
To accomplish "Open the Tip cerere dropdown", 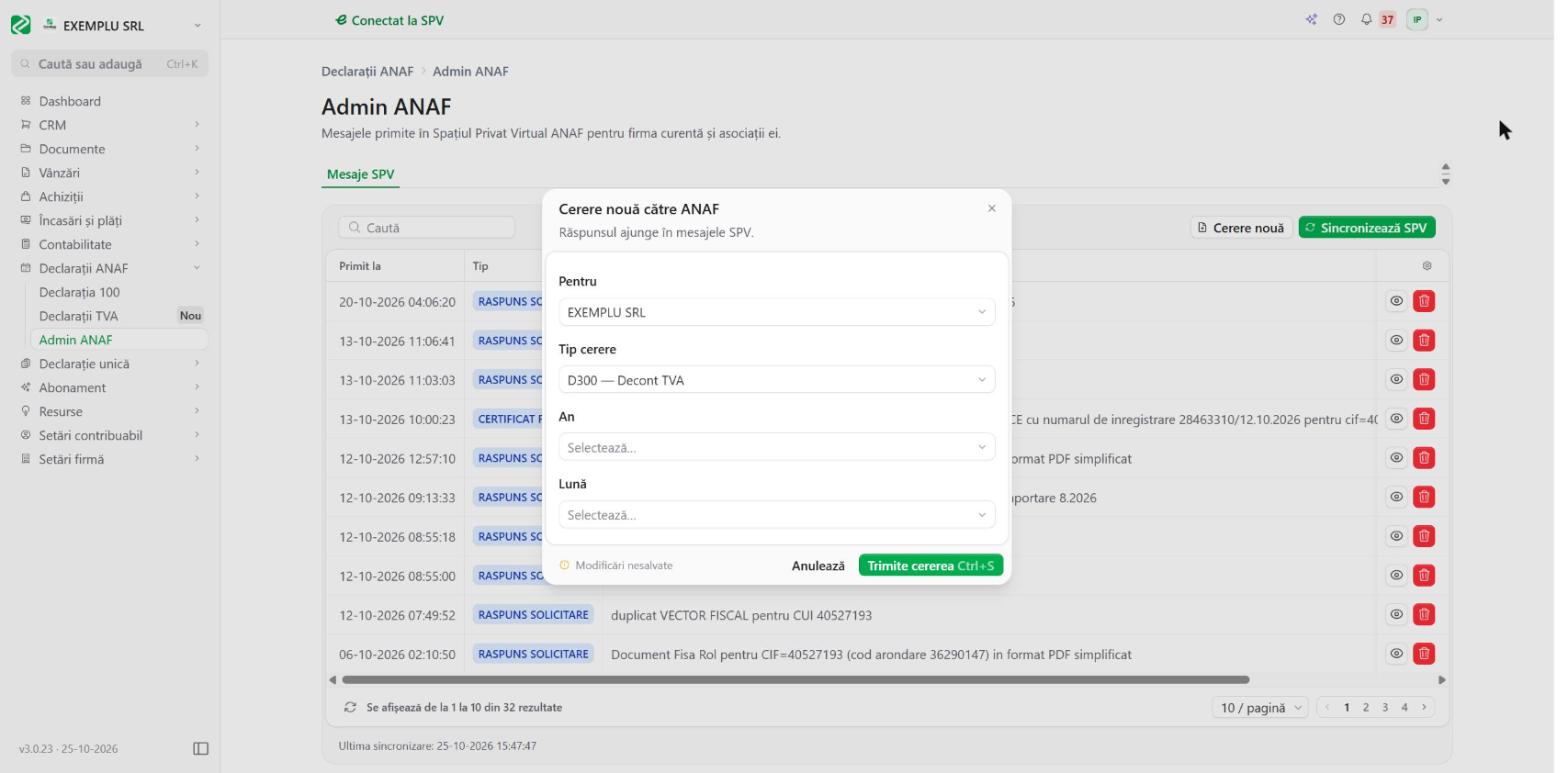I will (777, 380).
